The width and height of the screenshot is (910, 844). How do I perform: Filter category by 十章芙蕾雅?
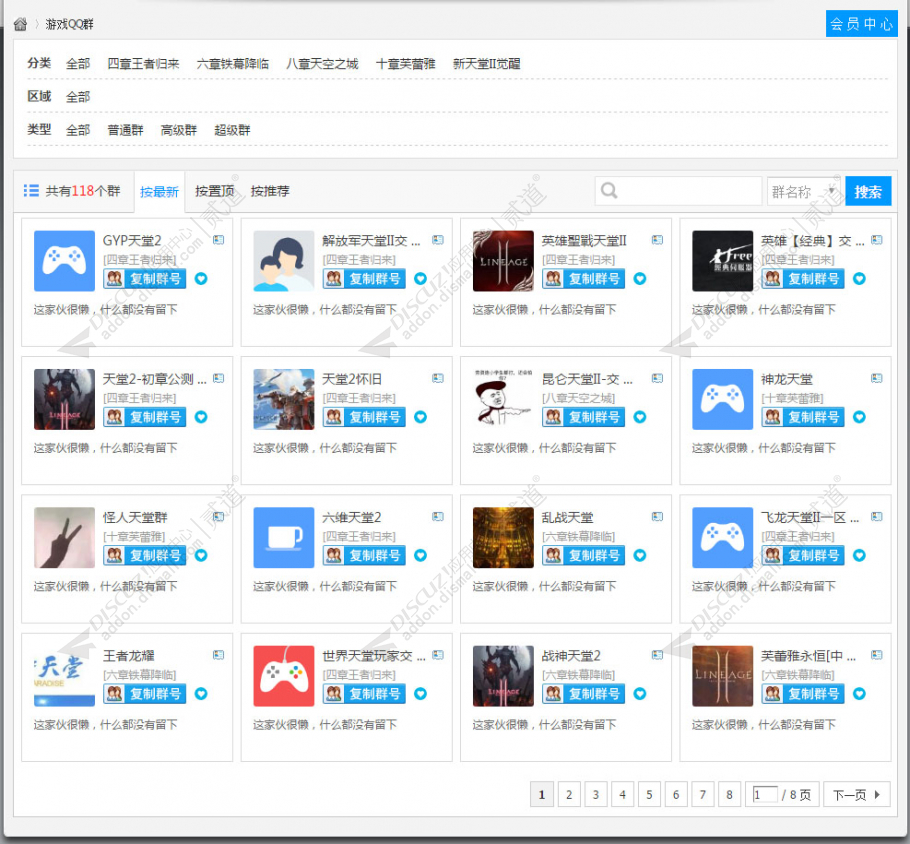[406, 64]
